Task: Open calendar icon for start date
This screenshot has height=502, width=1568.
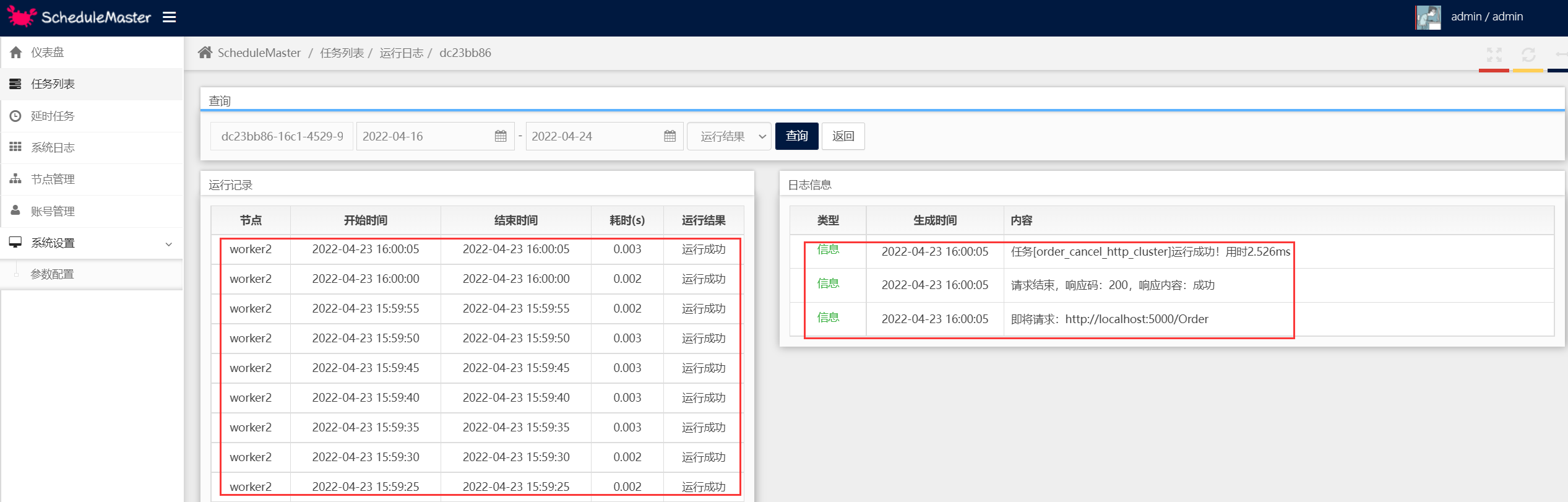Action: [x=501, y=136]
